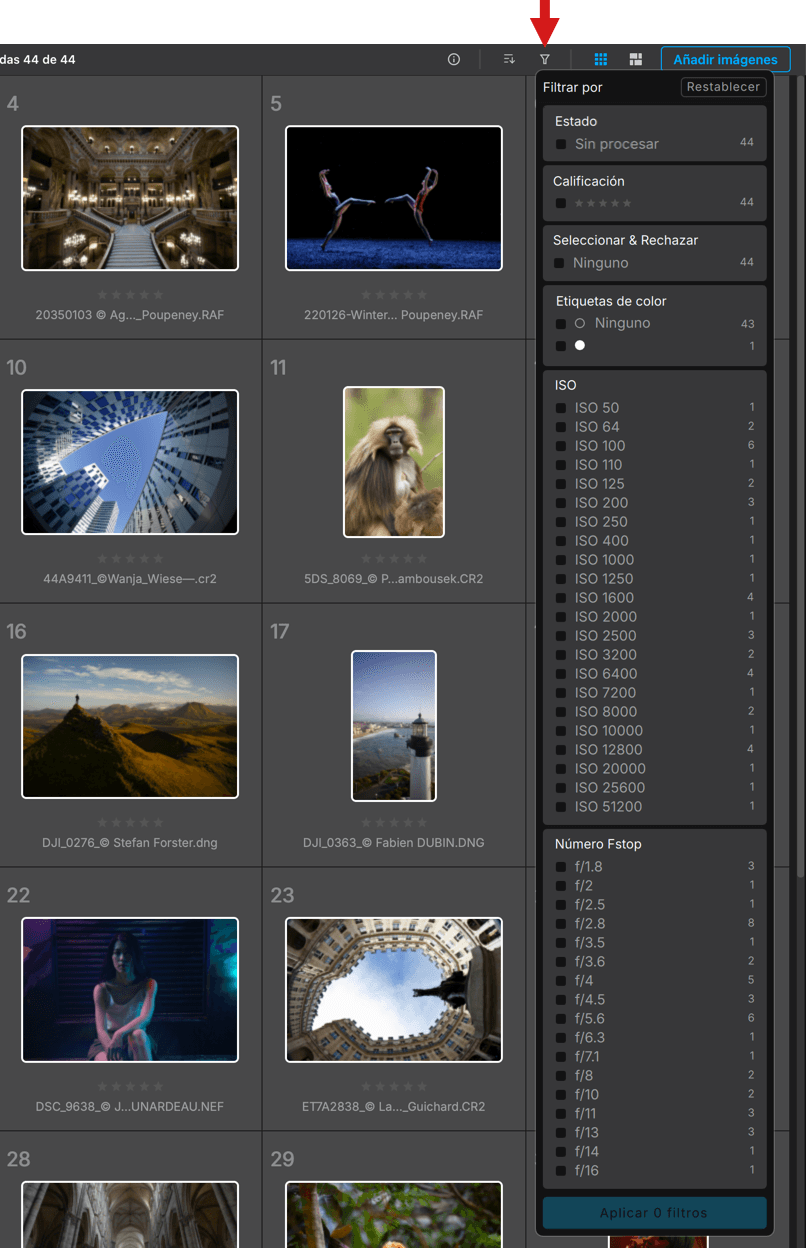Open the image info icon
Screen dimensions: 806x1248
click(x=454, y=60)
